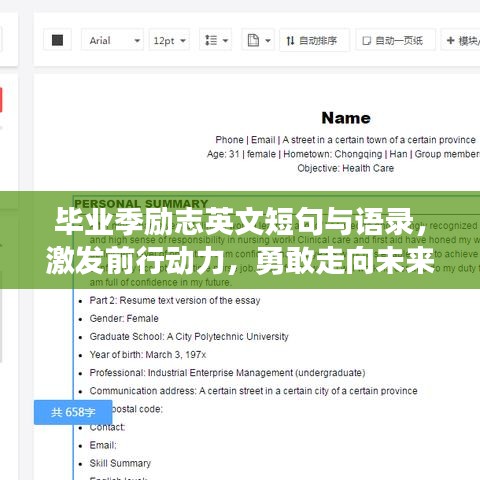
Task: Click the 自动排序 auto-sort button
Action: click(314, 40)
